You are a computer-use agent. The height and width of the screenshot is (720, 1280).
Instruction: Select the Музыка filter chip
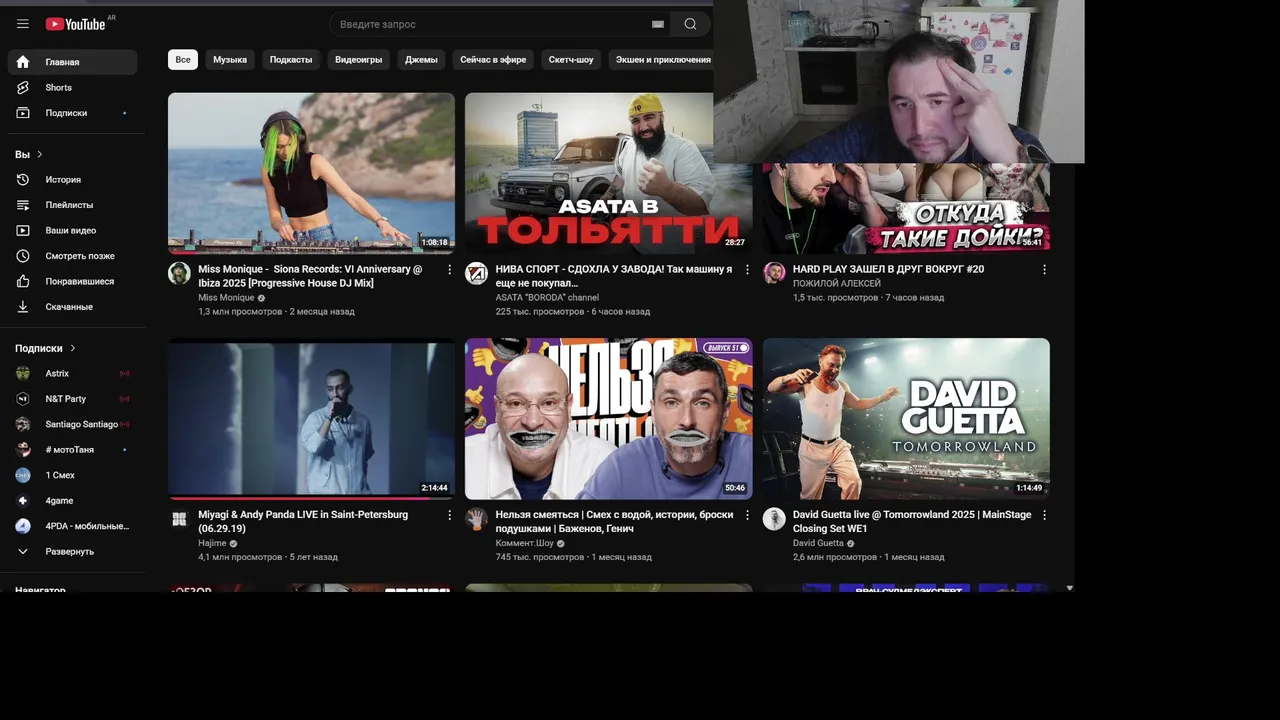point(230,60)
